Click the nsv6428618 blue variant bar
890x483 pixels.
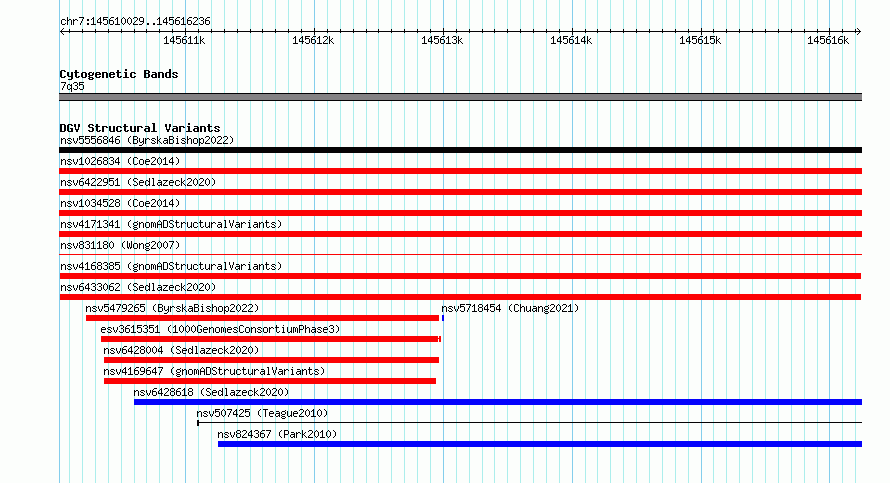498,402
